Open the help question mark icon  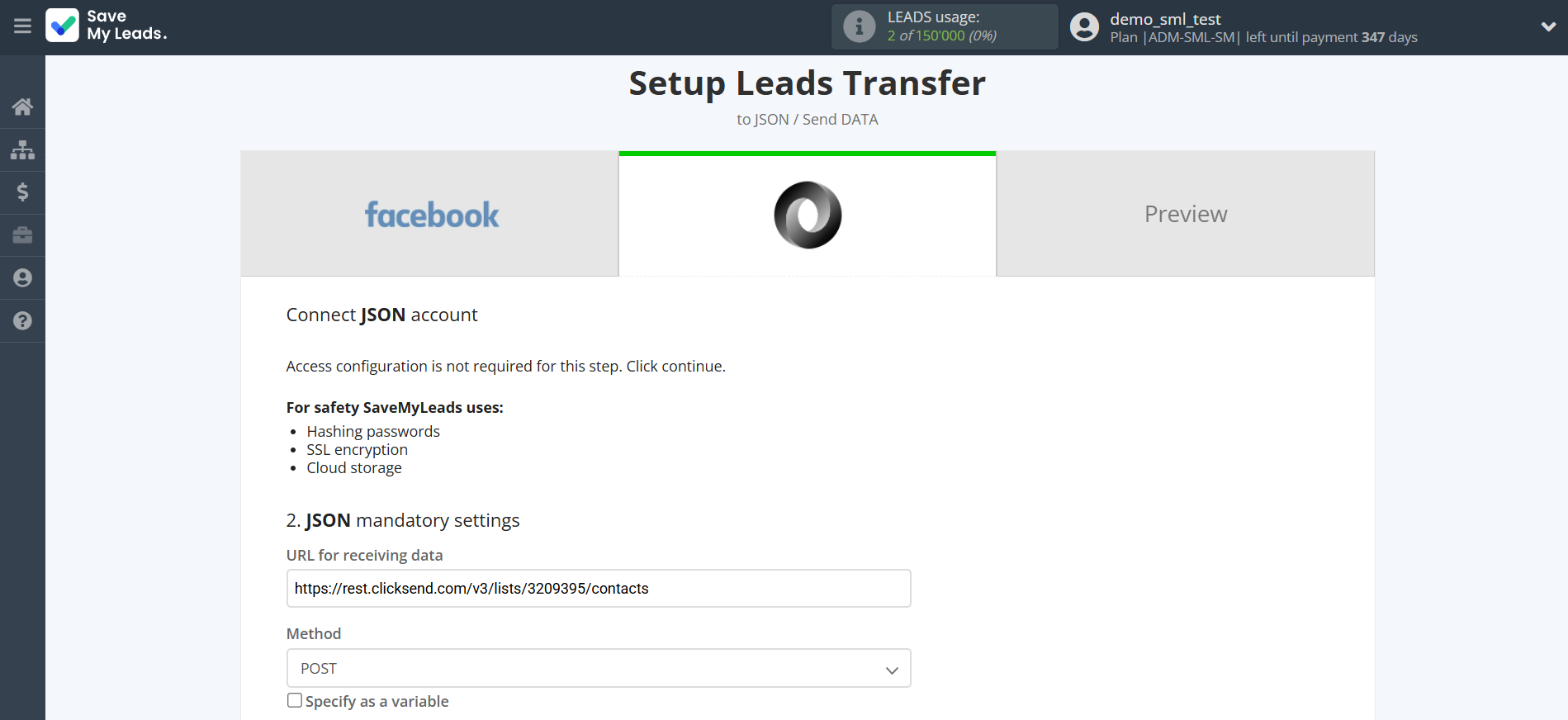(22, 321)
